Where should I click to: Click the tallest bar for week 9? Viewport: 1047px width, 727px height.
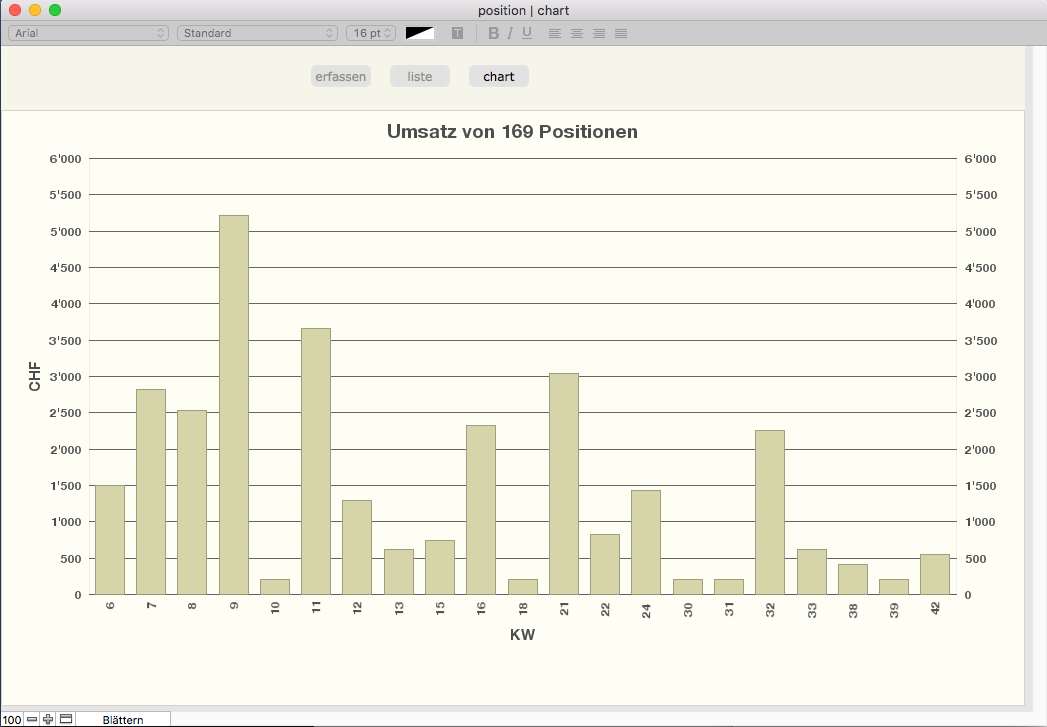tap(234, 404)
